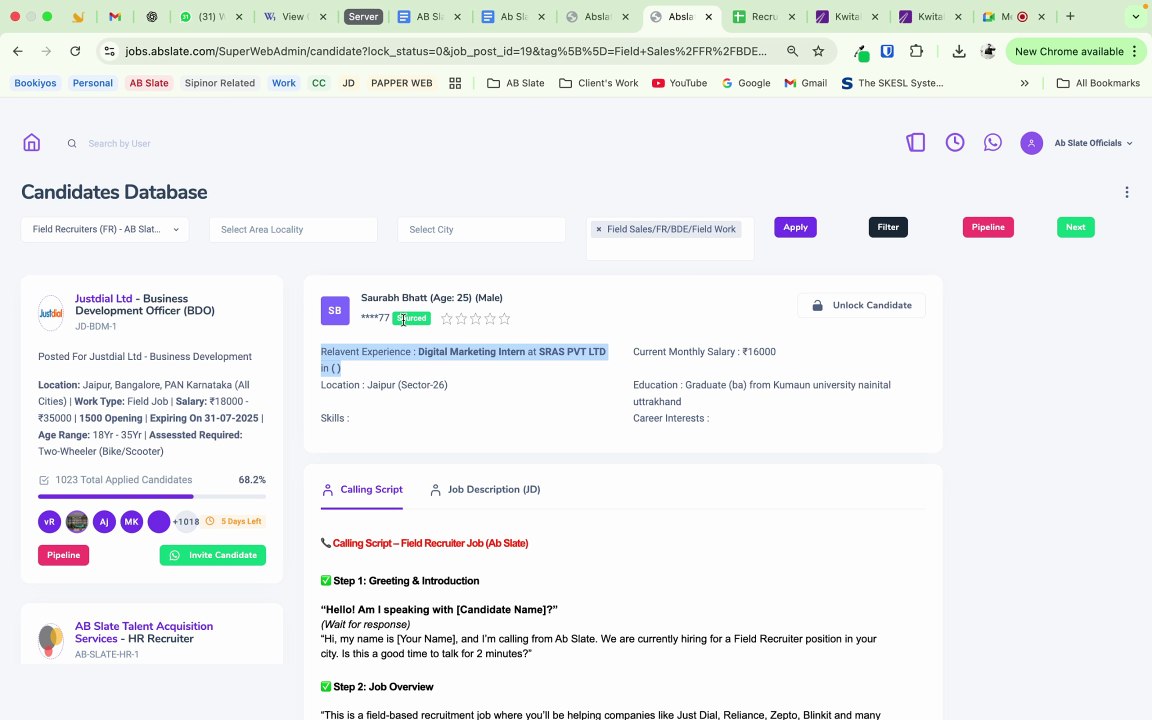Open a new browser tab
The image size is (1152, 720).
[1070, 16]
